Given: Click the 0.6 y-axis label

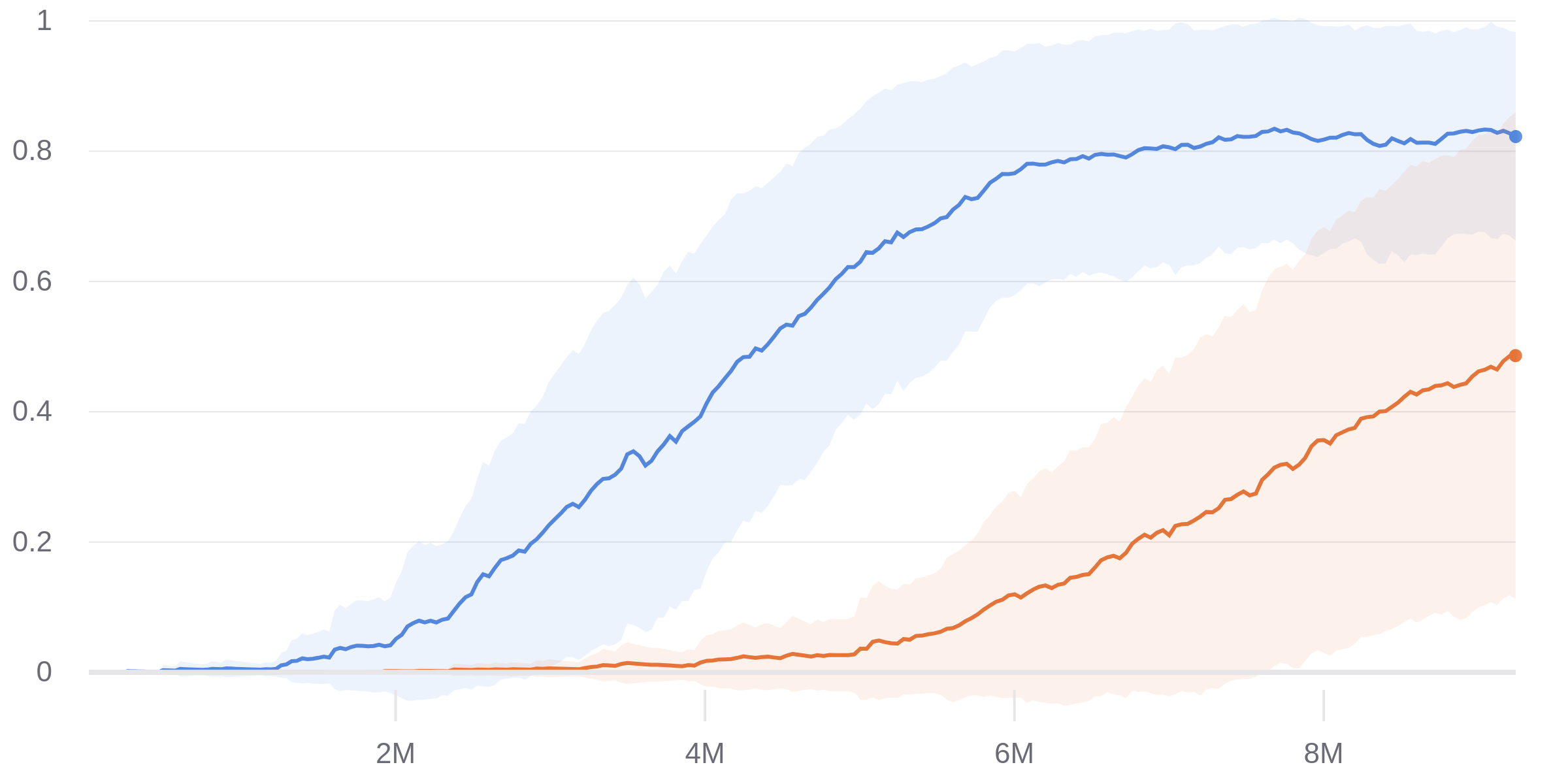Looking at the screenshot, I should (32, 282).
